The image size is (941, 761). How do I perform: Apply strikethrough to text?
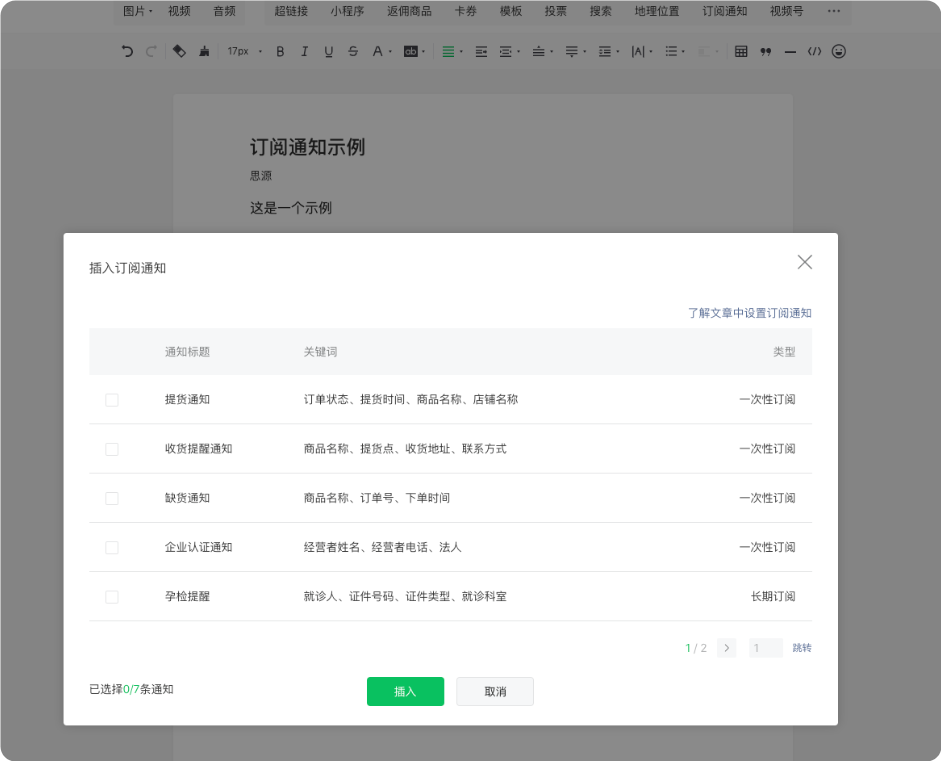coord(352,51)
